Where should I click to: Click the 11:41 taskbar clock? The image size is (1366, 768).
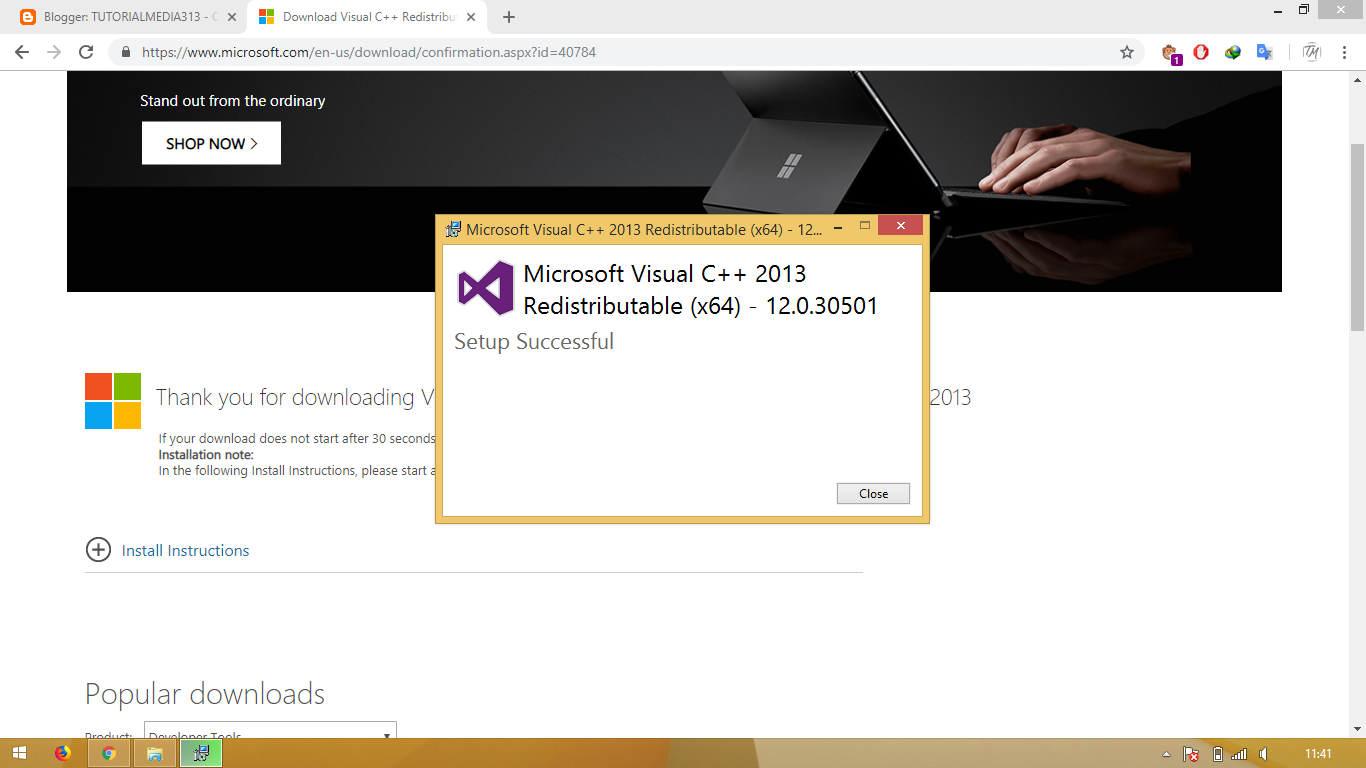coord(1318,754)
